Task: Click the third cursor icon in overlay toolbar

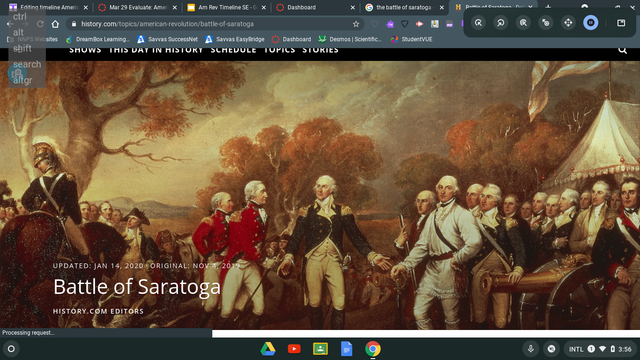Action: [523, 23]
